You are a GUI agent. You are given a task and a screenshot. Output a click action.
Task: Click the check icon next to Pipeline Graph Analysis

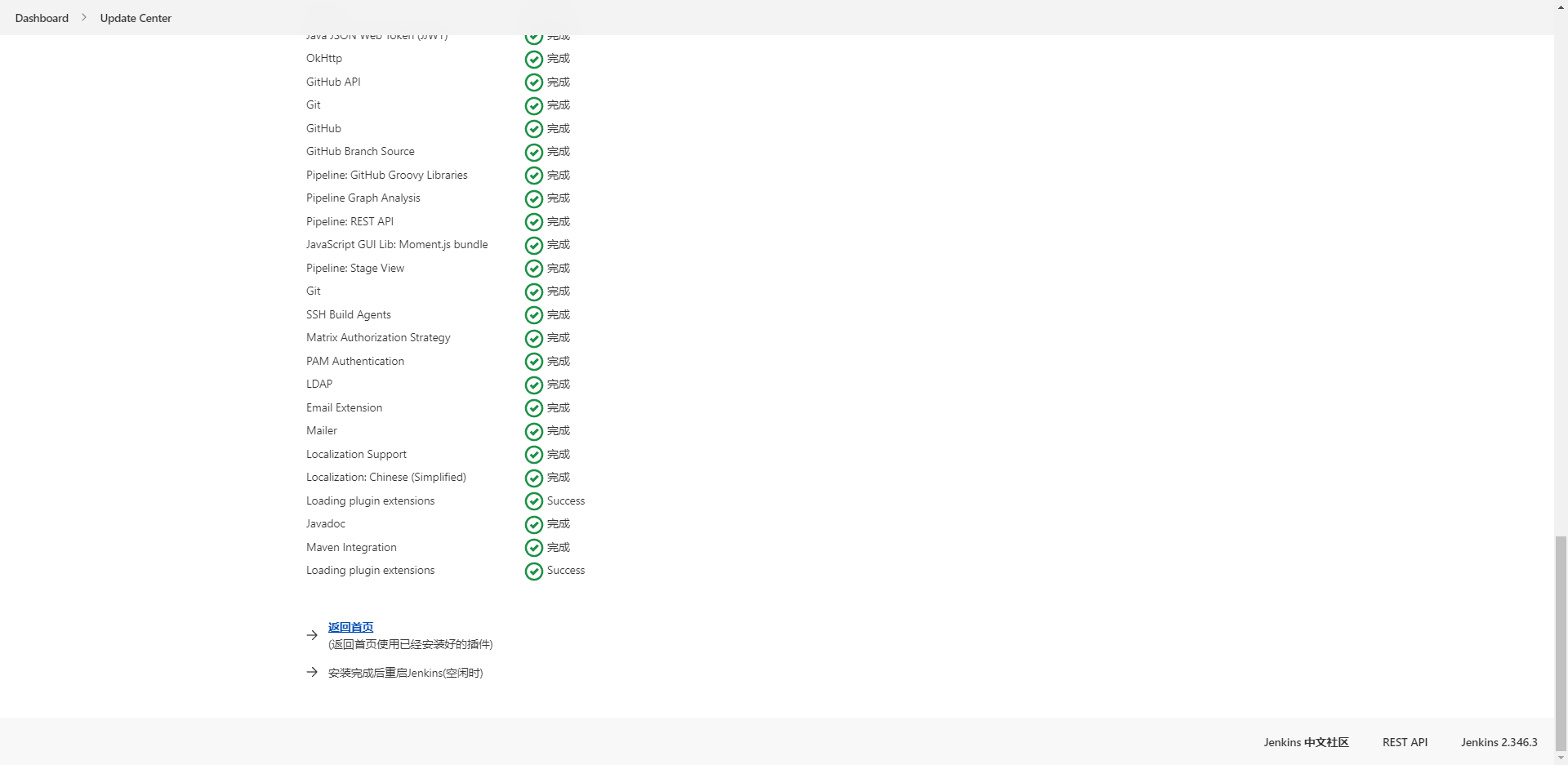(x=534, y=199)
